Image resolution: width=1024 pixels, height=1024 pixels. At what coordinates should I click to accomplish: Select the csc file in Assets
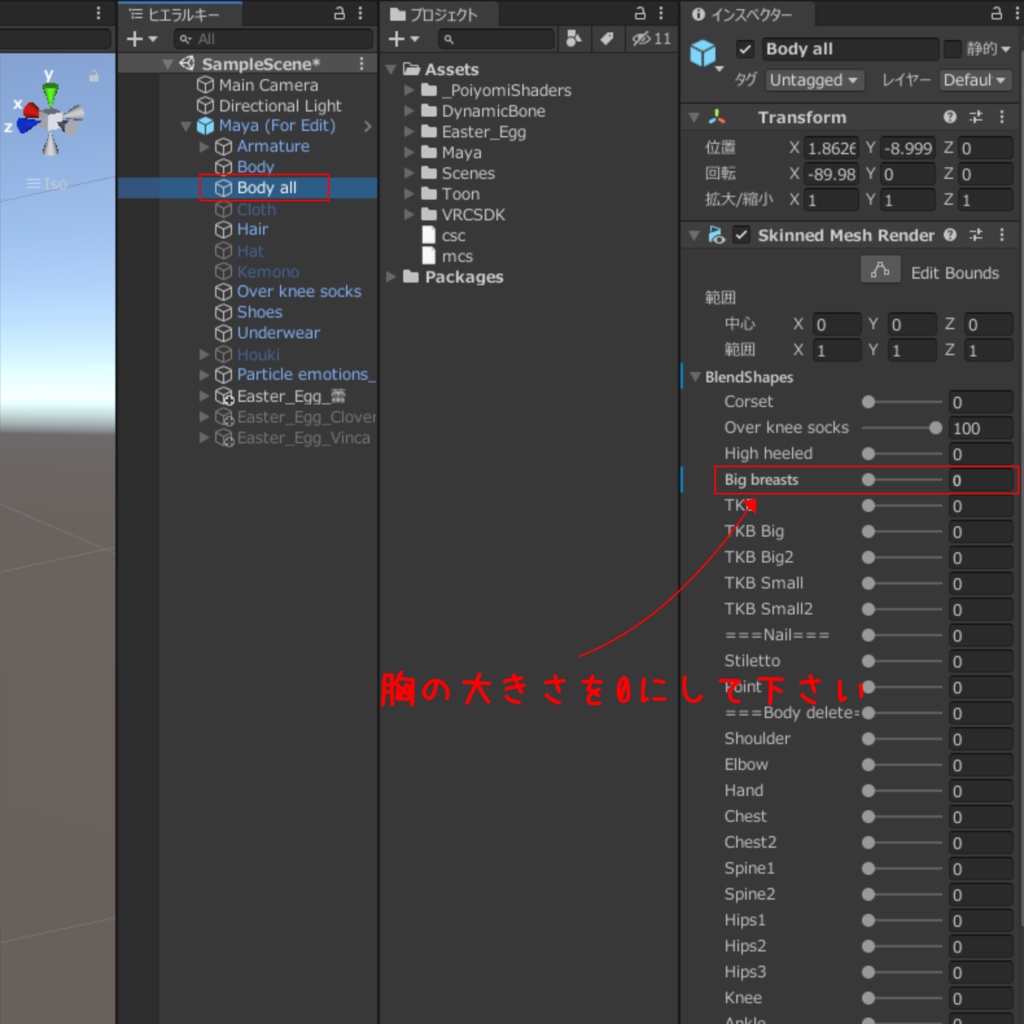point(453,236)
